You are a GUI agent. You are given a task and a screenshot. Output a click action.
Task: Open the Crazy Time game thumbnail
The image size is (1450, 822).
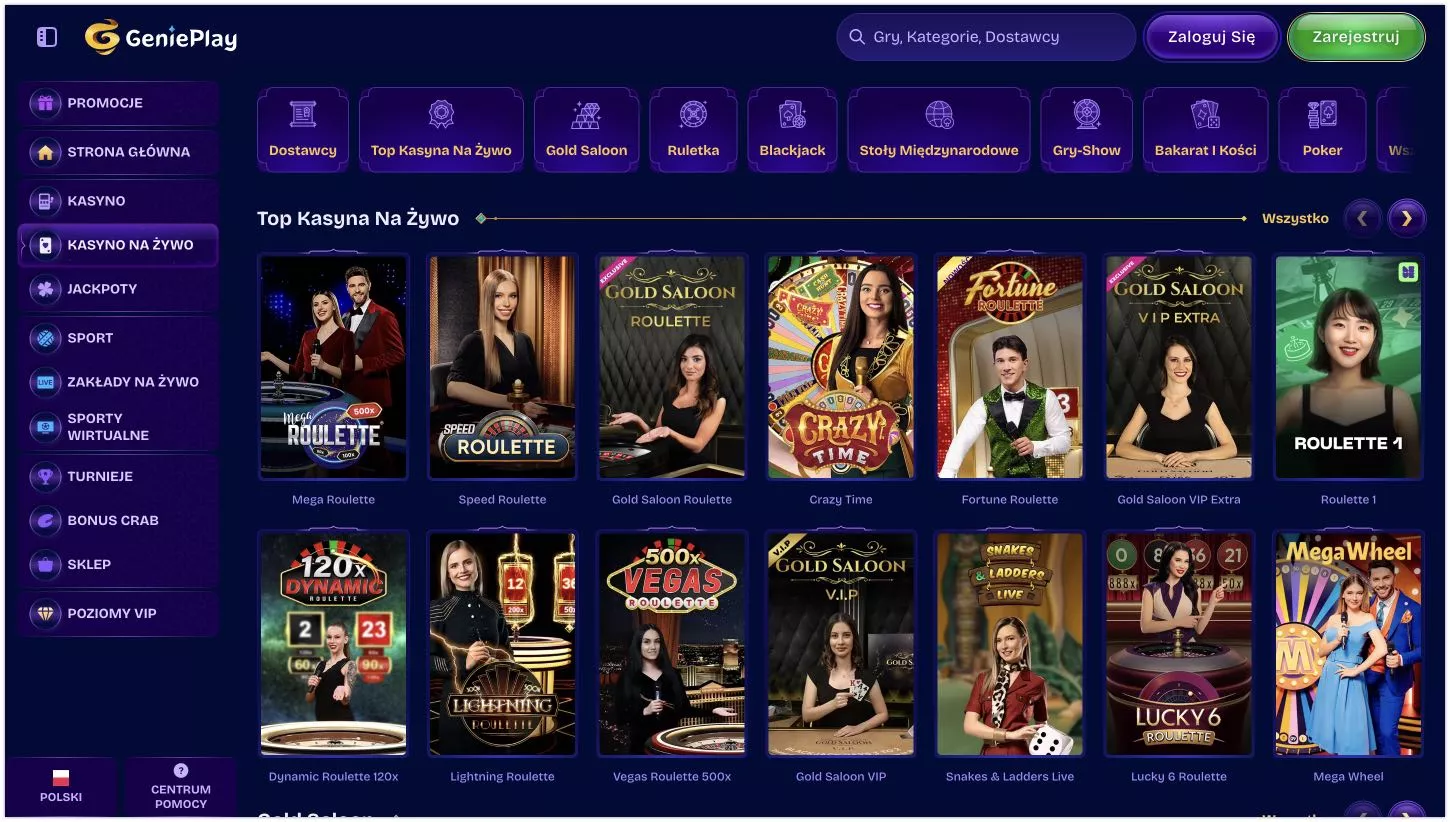coord(841,367)
